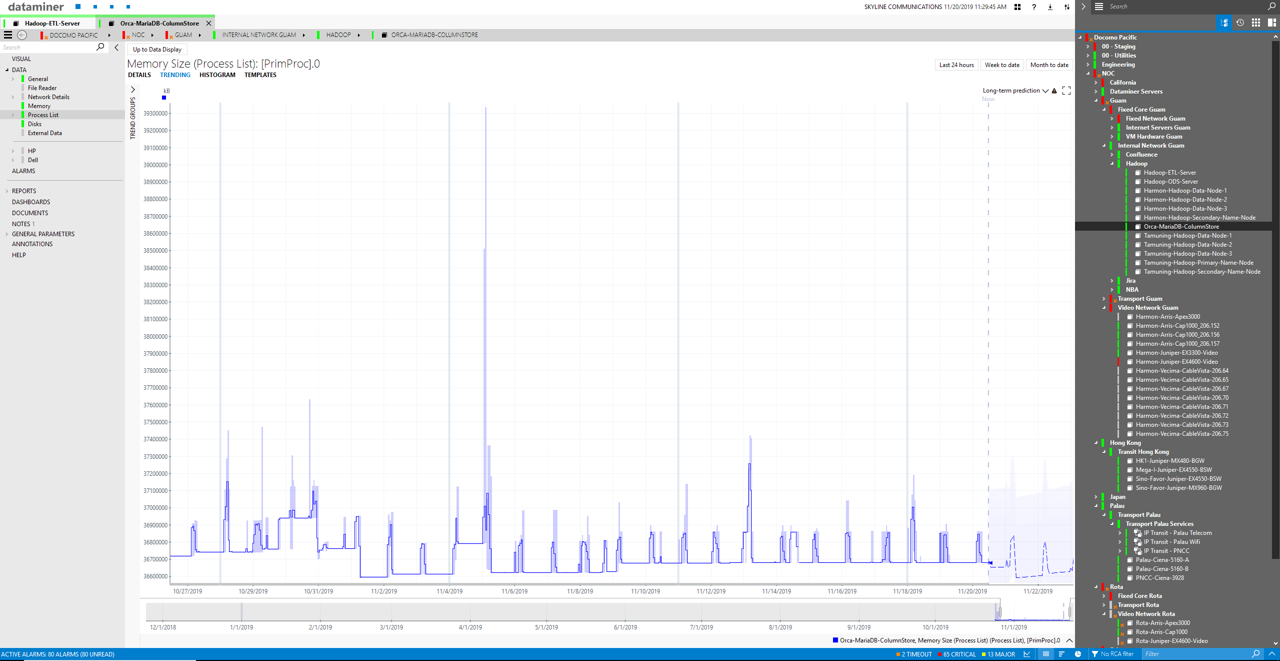Image resolution: width=1280 pixels, height=661 pixels.
Task: Click the Up to Data Display button
Action: pyautogui.click(x=157, y=49)
